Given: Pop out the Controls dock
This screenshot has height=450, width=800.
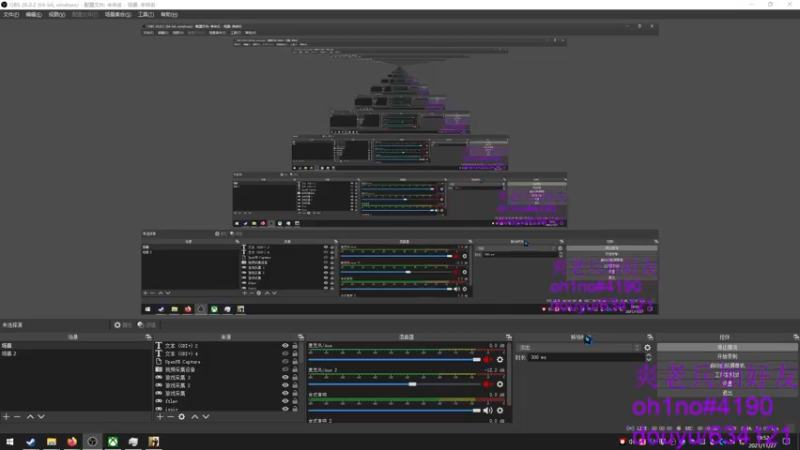Looking at the screenshot, I should [796, 337].
